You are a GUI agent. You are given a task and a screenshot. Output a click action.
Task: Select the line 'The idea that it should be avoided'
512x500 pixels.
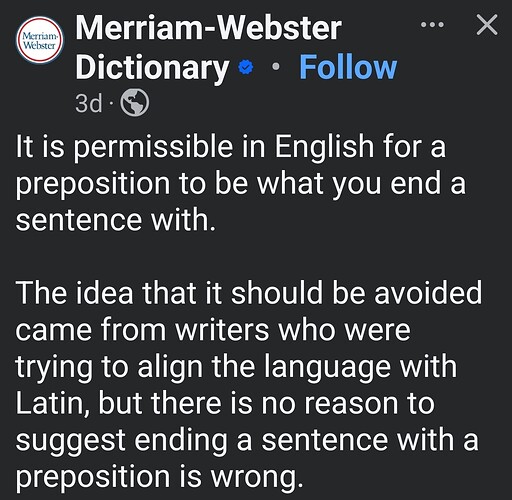(x=249, y=293)
